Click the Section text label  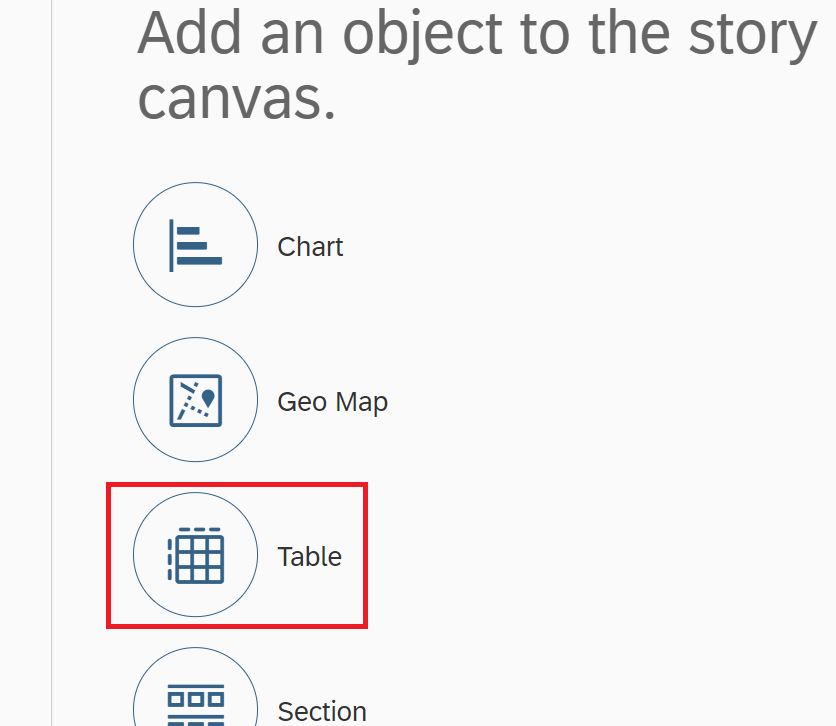(322, 712)
